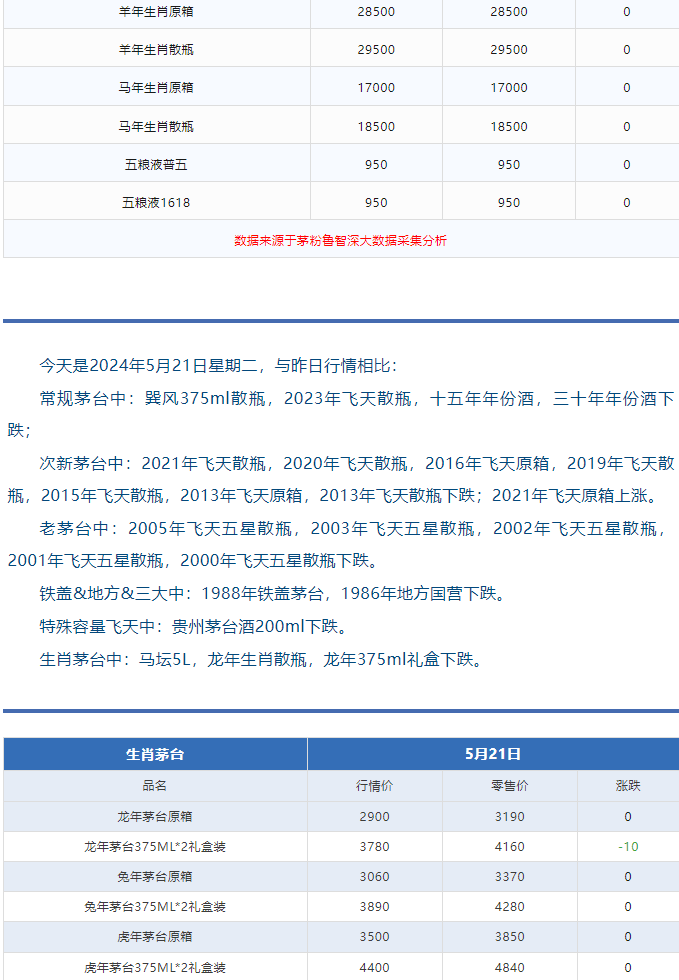The width and height of the screenshot is (679, 980).
Task: Click market price 3780 for 龙年礼盒装
Action: (x=375, y=846)
